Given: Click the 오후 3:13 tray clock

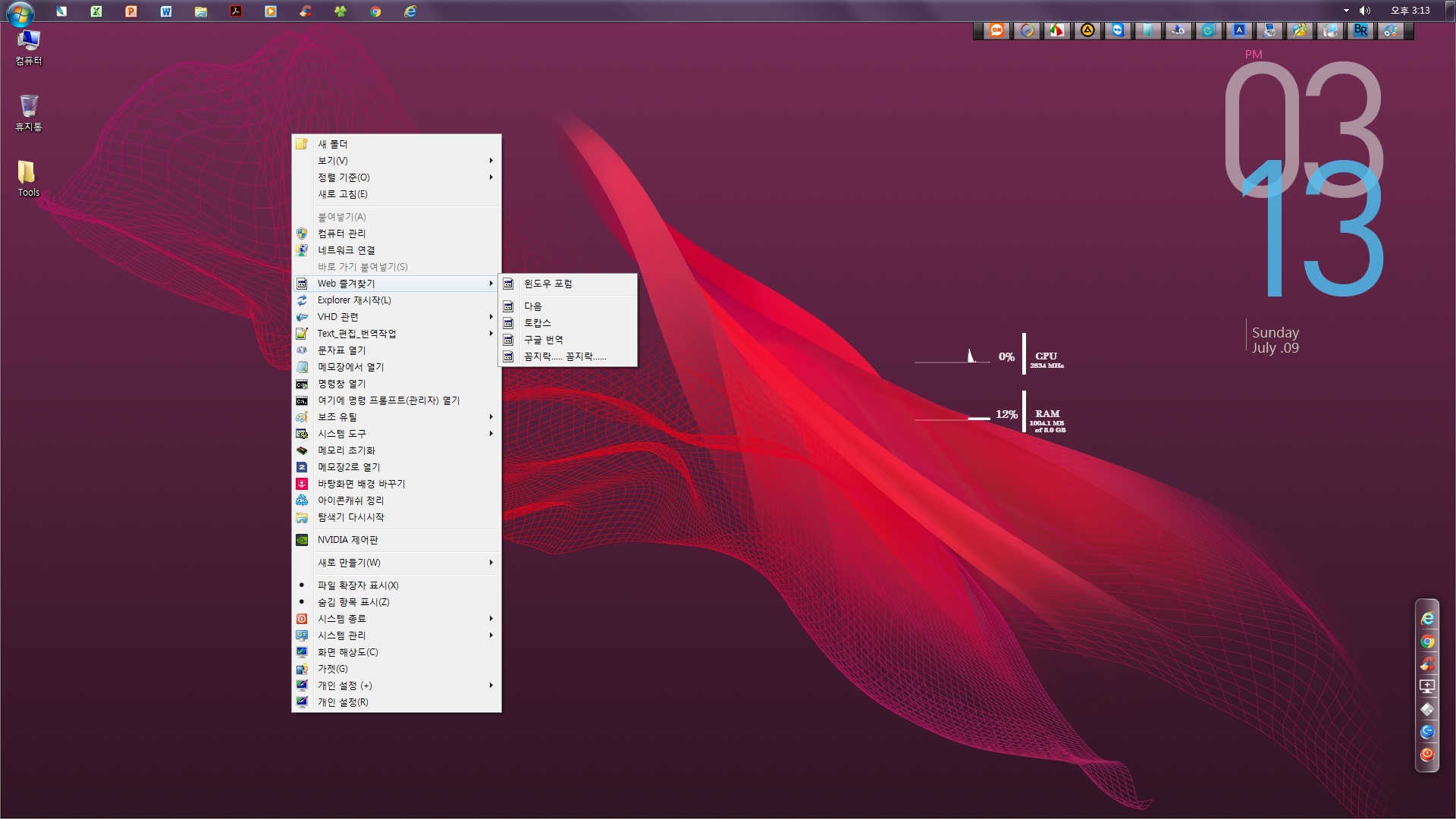Looking at the screenshot, I should (x=1410, y=11).
